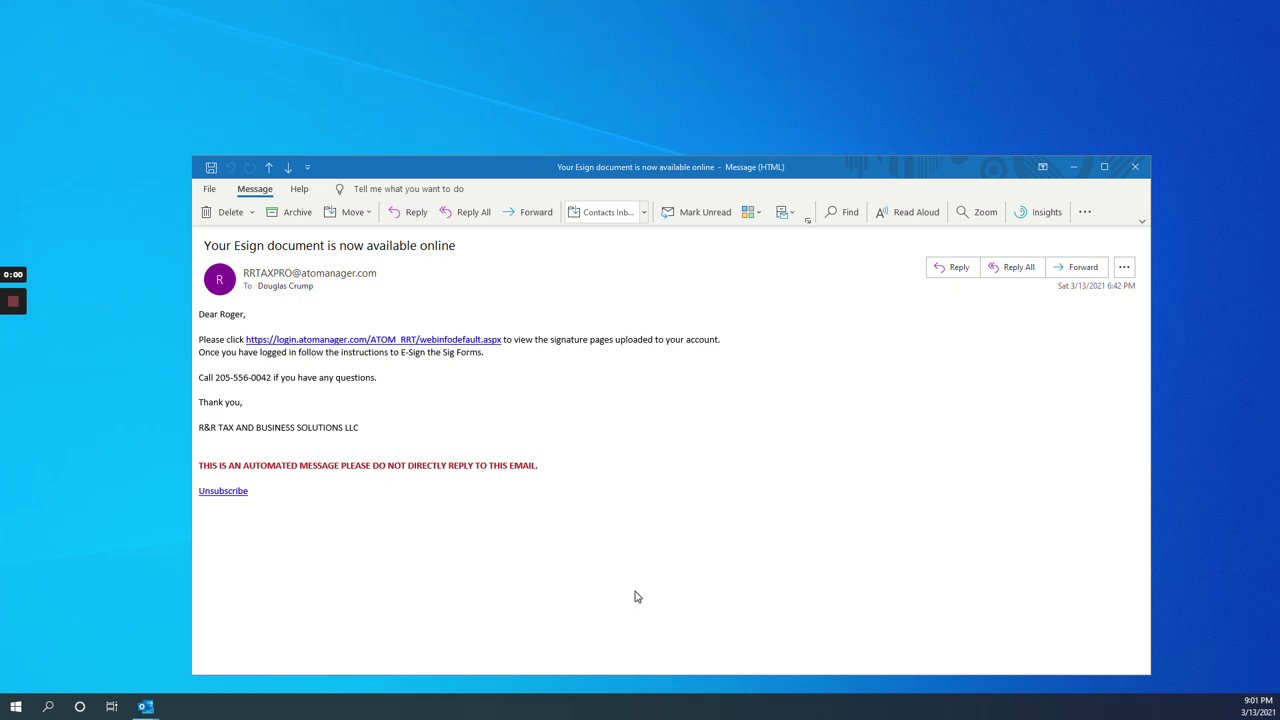Click the Find magnifier button
1280x720 pixels.
coord(841,212)
